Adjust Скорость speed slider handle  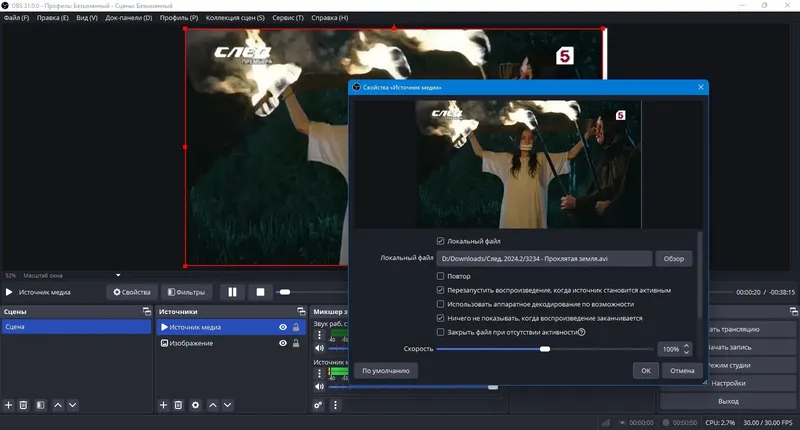tap(545, 349)
